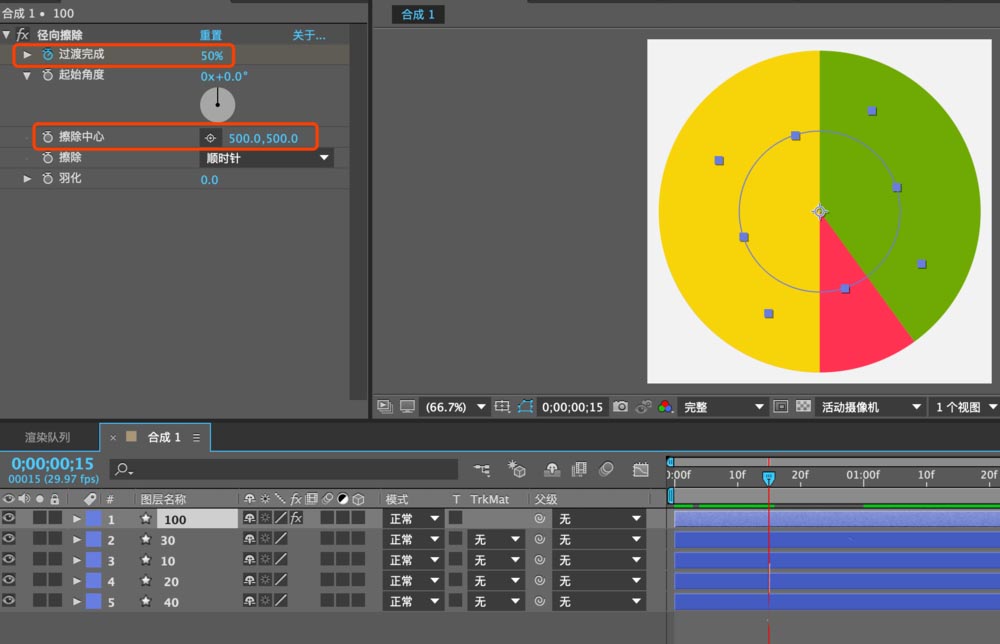Viewport: 1000px width, 644px height.
Task: Hide layer 100 using its eye icon
Action: [x=9, y=519]
